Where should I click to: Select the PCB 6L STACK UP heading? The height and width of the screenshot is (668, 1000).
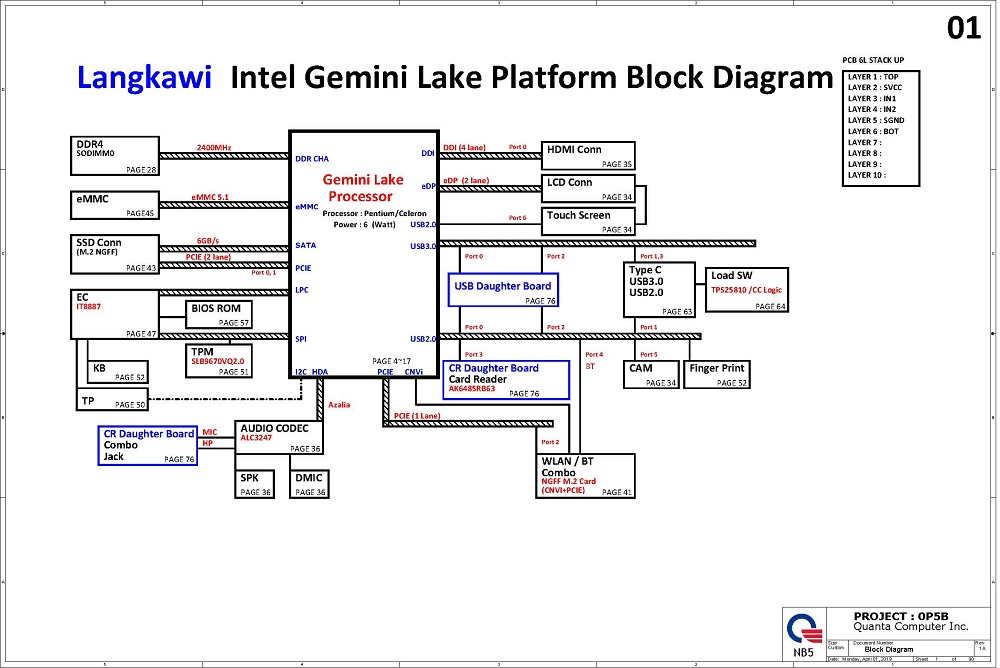pyautogui.click(x=873, y=61)
